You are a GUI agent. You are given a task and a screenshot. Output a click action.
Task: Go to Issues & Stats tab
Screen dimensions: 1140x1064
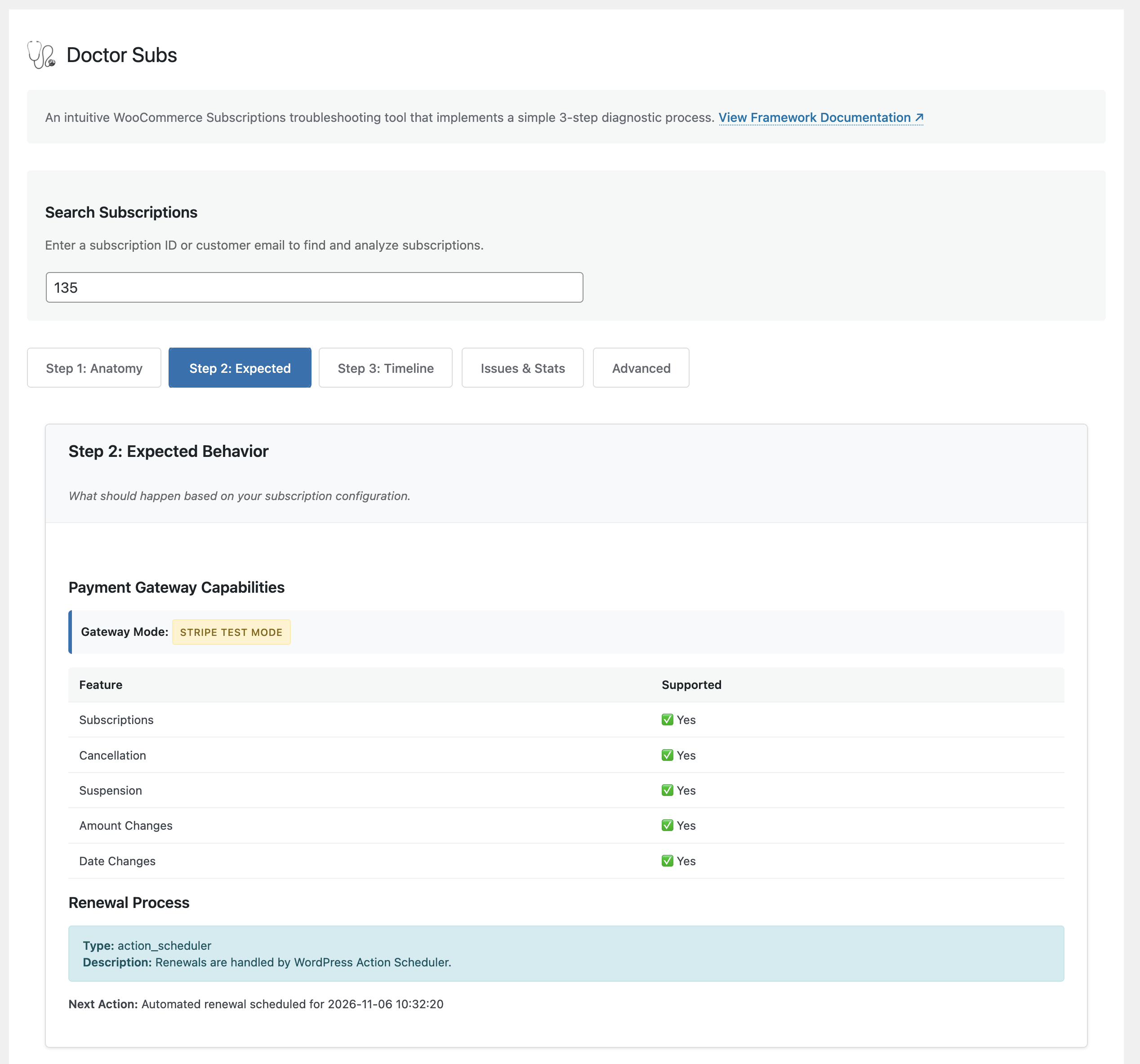coord(522,368)
